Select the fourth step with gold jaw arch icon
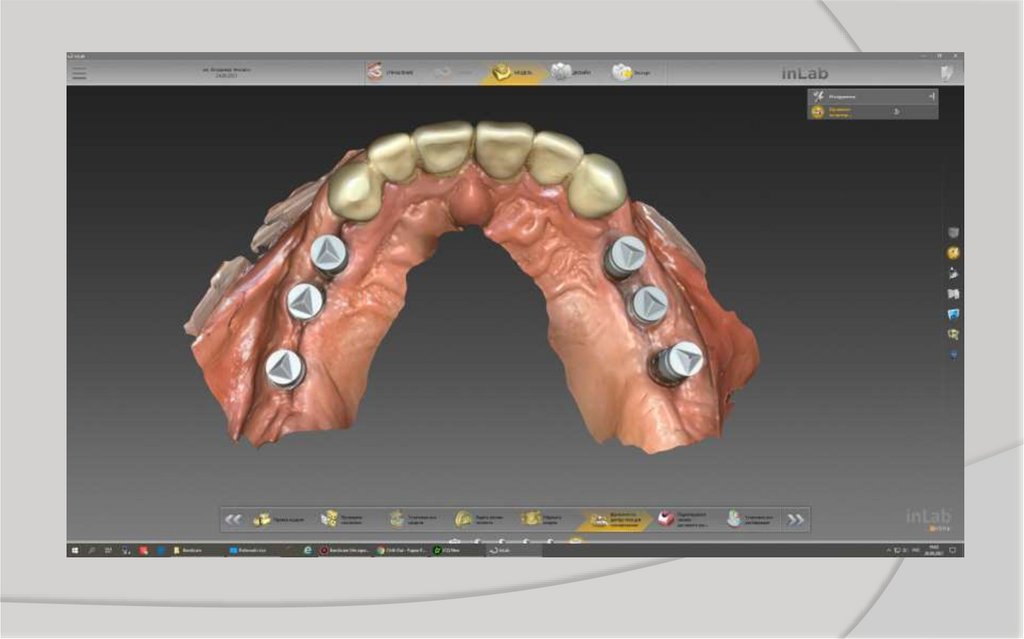 pos(480,519)
